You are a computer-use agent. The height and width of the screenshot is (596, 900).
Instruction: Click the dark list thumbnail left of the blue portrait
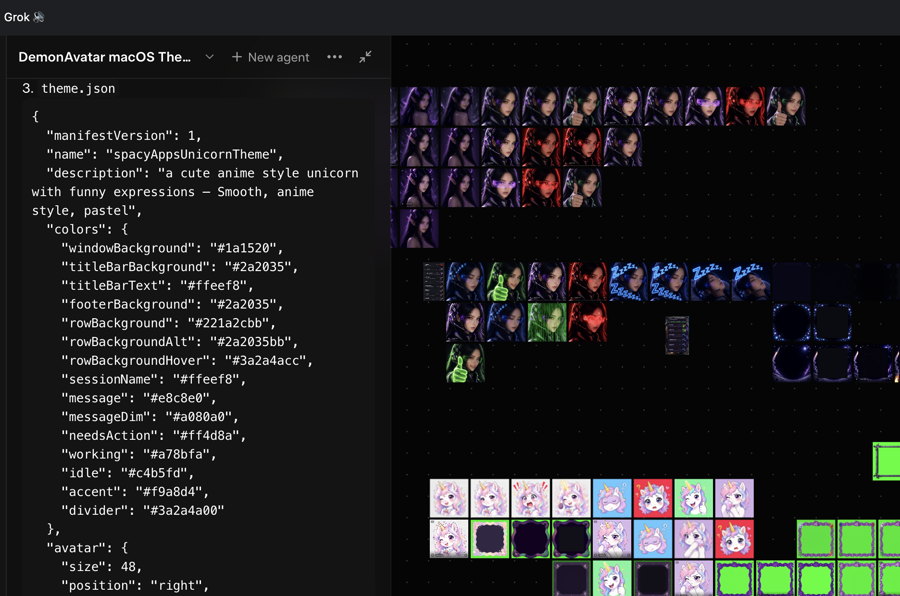(434, 282)
